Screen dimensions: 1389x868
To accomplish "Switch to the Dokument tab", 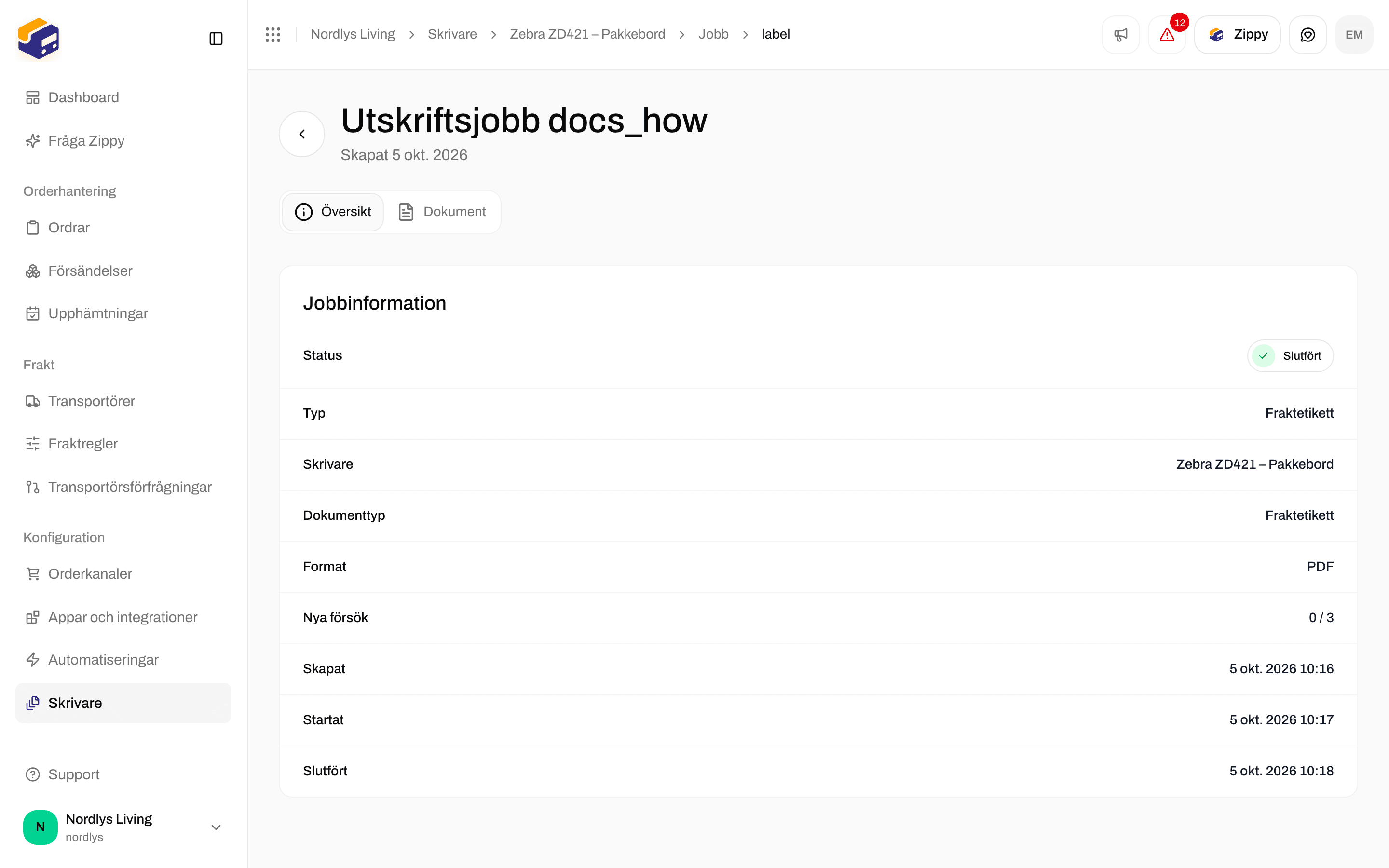I will coord(442,212).
